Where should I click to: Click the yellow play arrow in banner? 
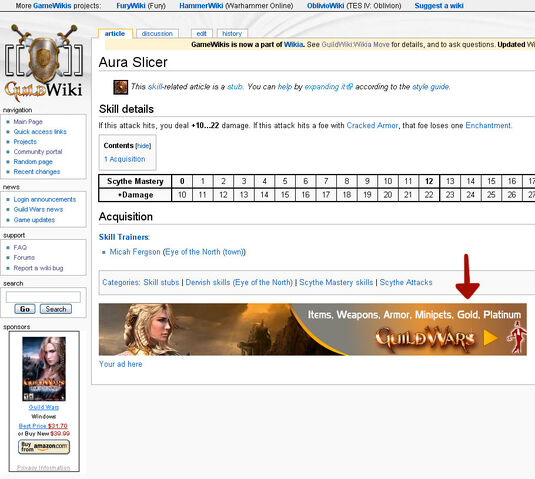point(491,338)
